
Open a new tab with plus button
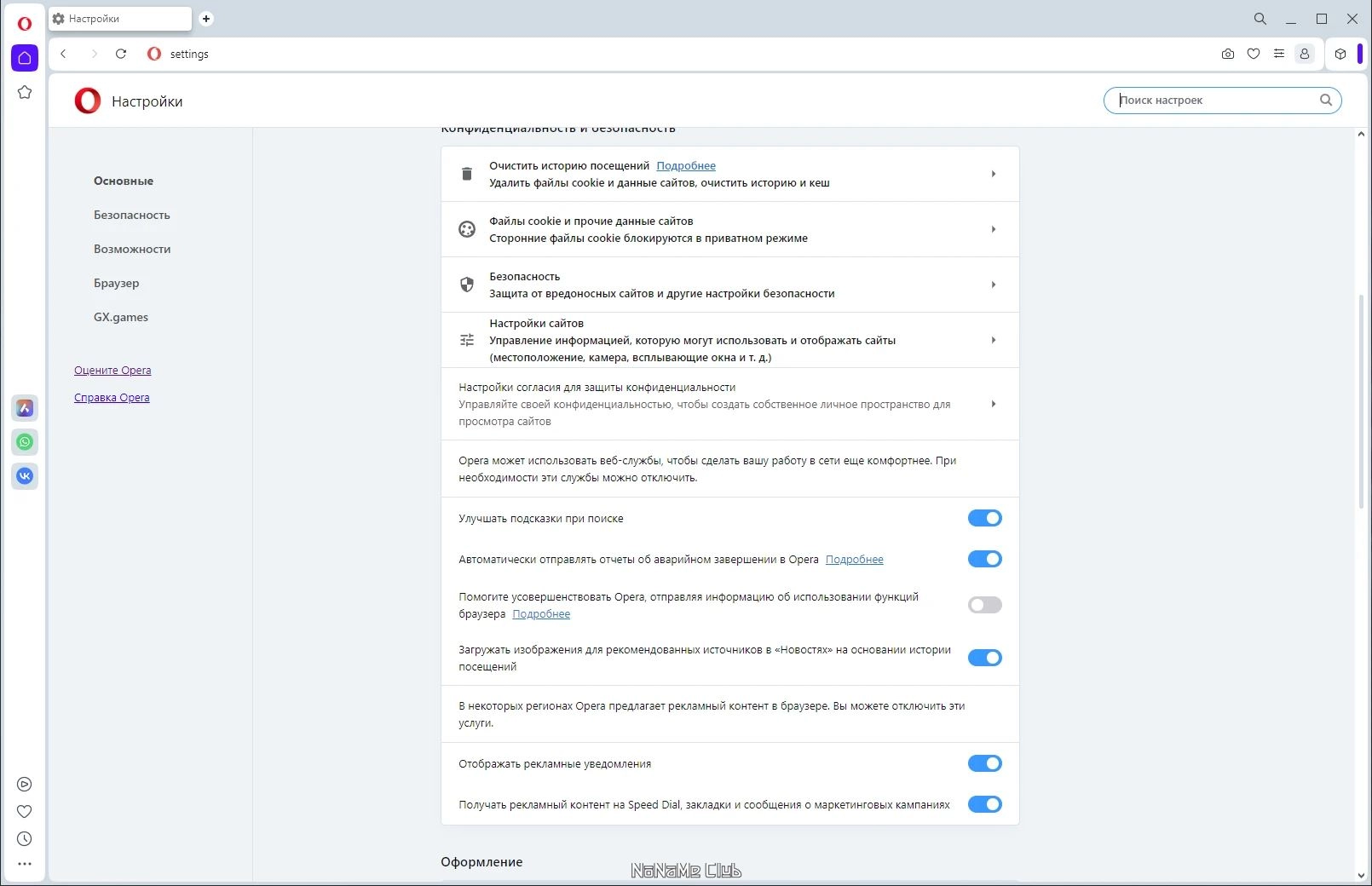[206, 19]
